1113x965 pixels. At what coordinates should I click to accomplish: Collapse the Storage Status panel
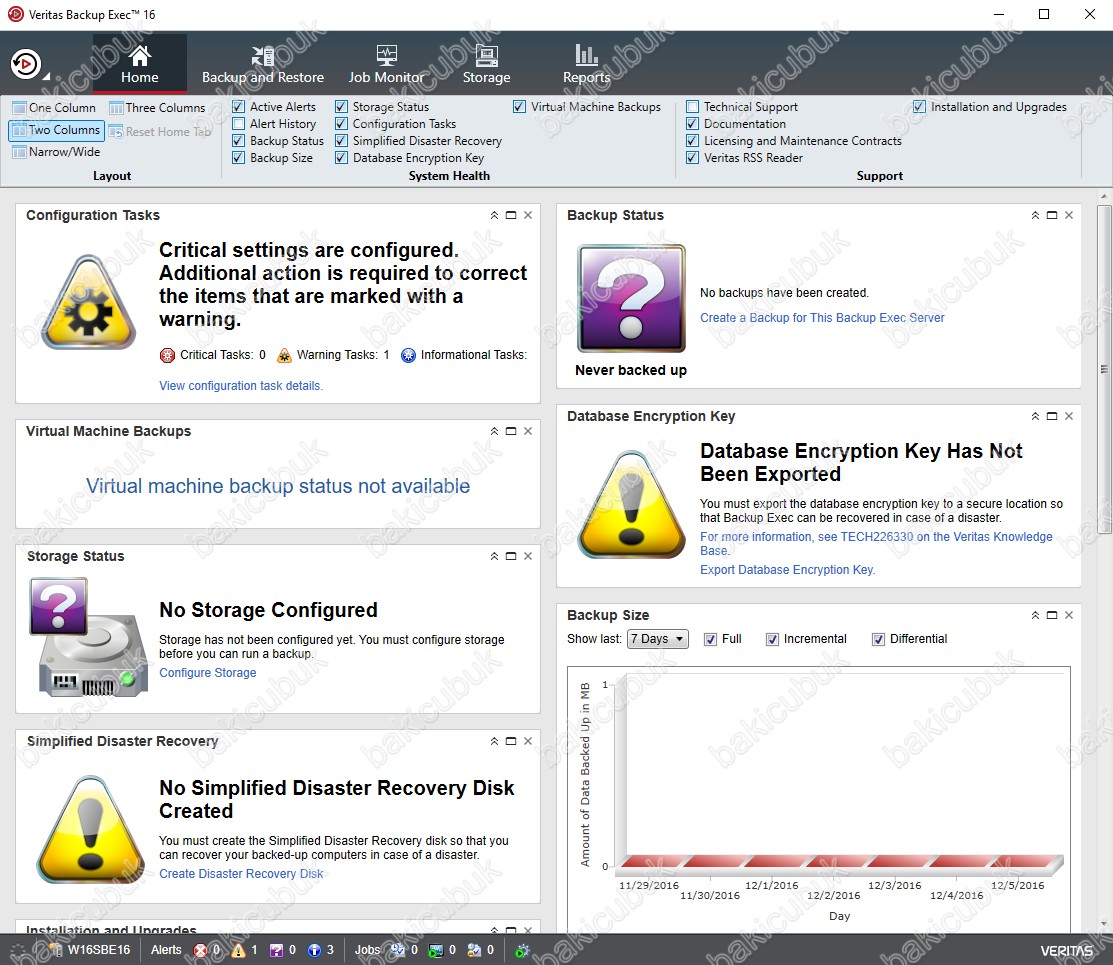point(494,556)
